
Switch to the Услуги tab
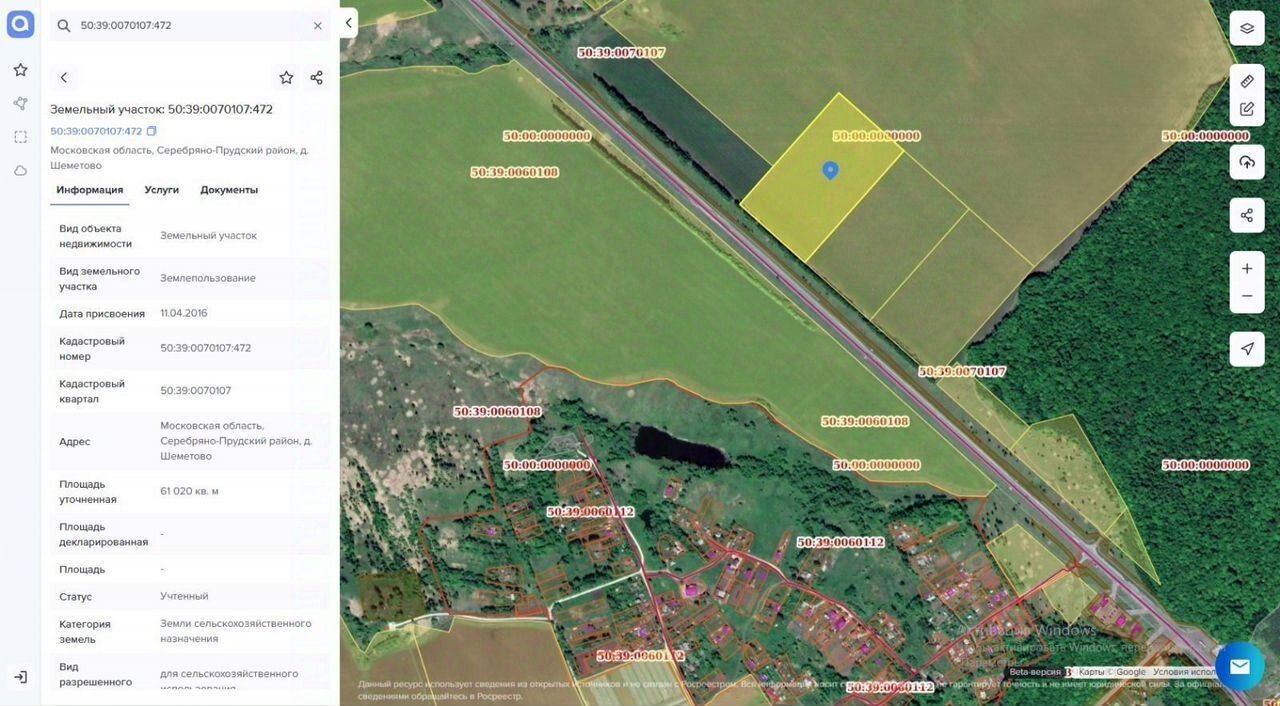click(x=161, y=190)
